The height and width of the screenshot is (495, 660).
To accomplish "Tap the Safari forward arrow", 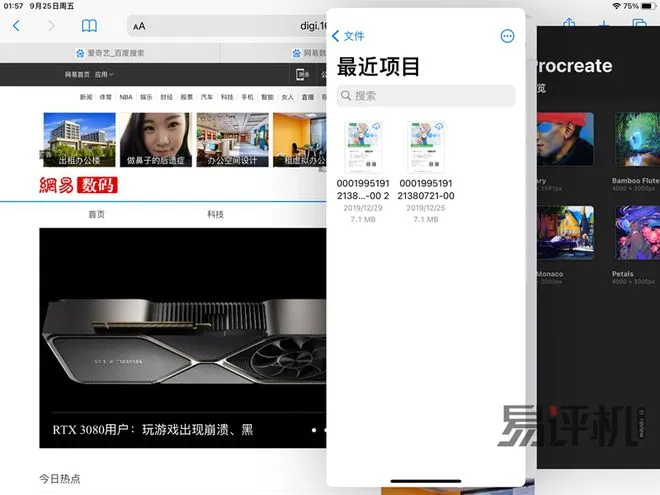I will tap(51, 26).
